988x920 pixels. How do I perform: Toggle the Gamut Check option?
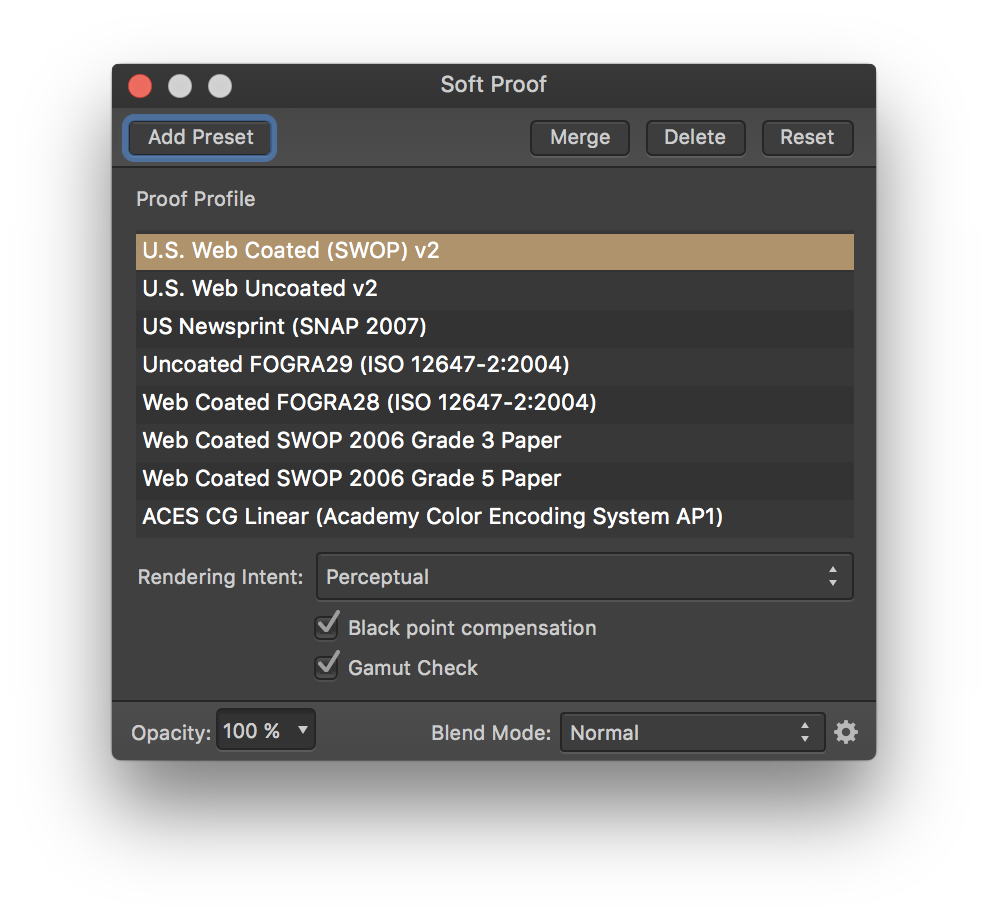(x=326, y=667)
